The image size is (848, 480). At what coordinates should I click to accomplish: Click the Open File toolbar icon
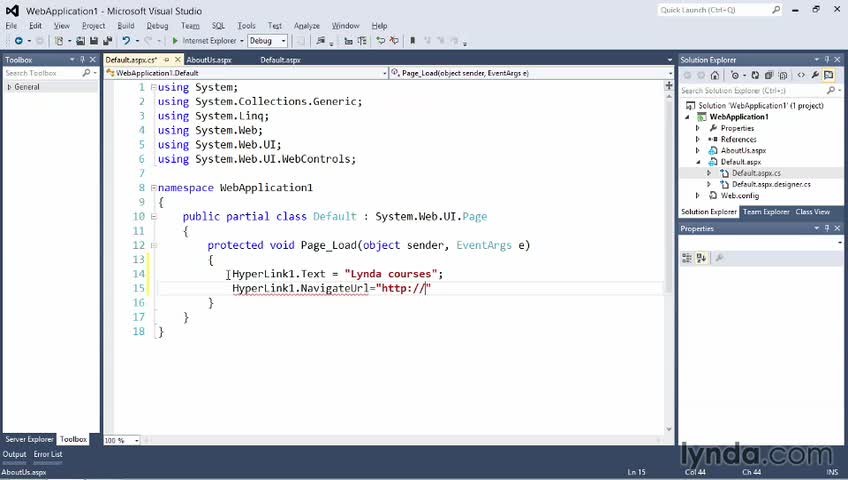click(80, 41)
